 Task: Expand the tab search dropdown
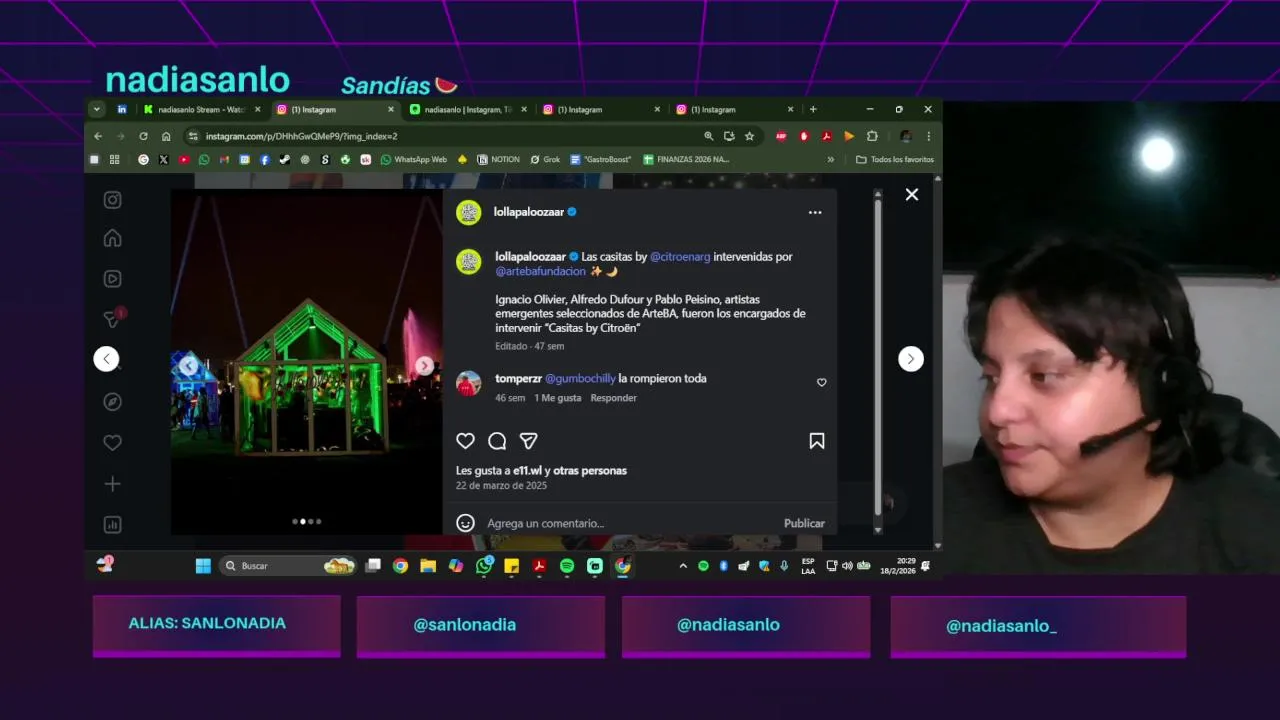pyautogui.click(x=97, y=110)
